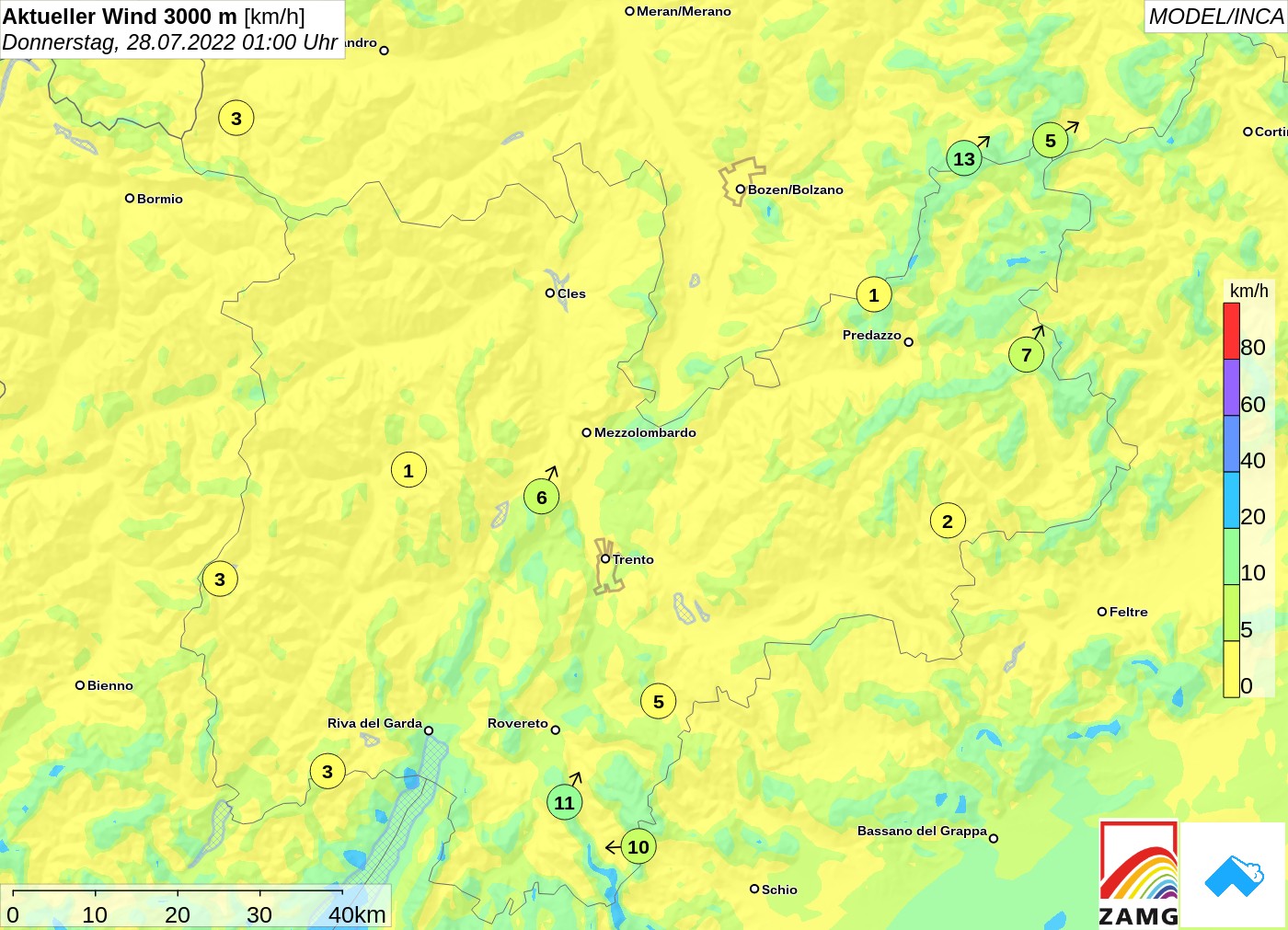Viewport: 1288px width, 930px height.
Task: Click the station marker 3 near Riva del Garda
Action: pos(328,772)
